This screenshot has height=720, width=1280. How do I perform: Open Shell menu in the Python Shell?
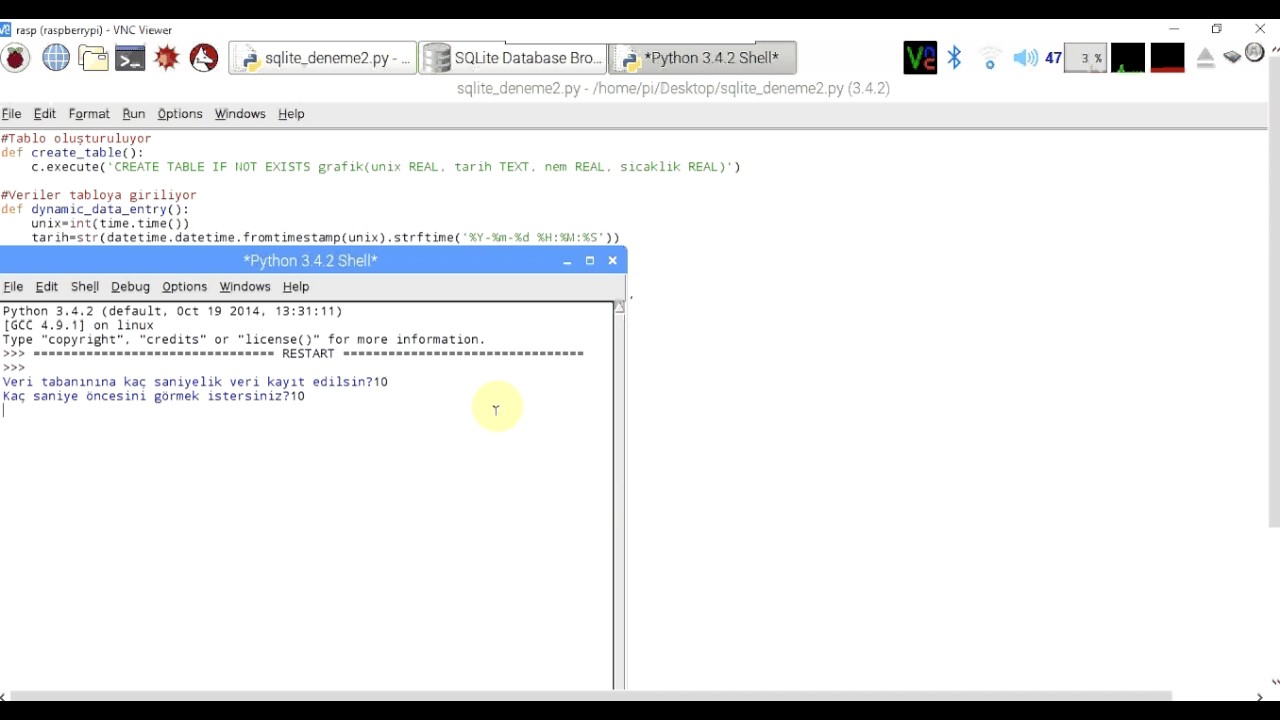click(85, 287)
